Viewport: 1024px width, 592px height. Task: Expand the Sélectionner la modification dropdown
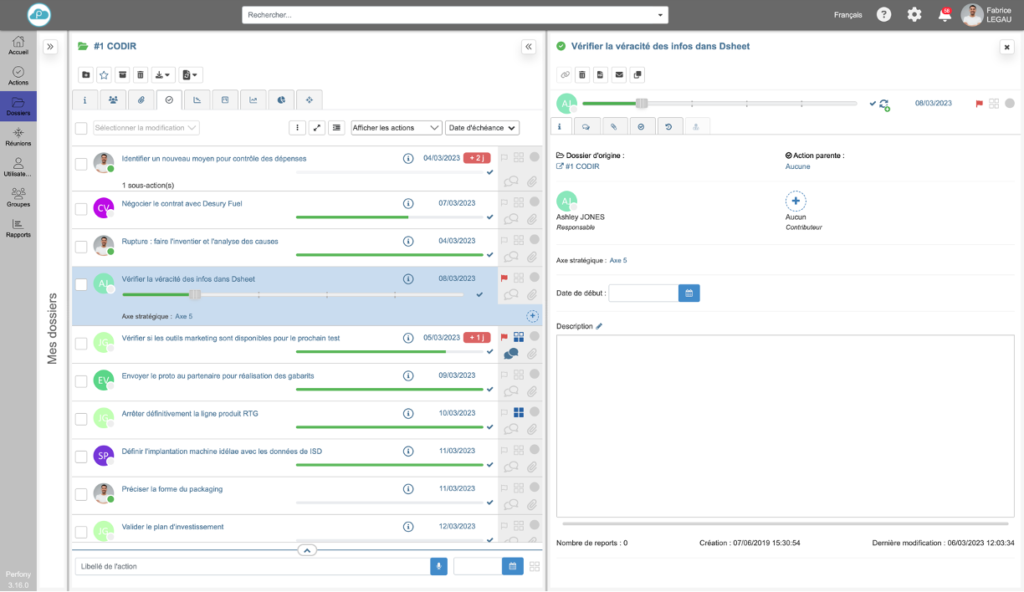(146, 128)
